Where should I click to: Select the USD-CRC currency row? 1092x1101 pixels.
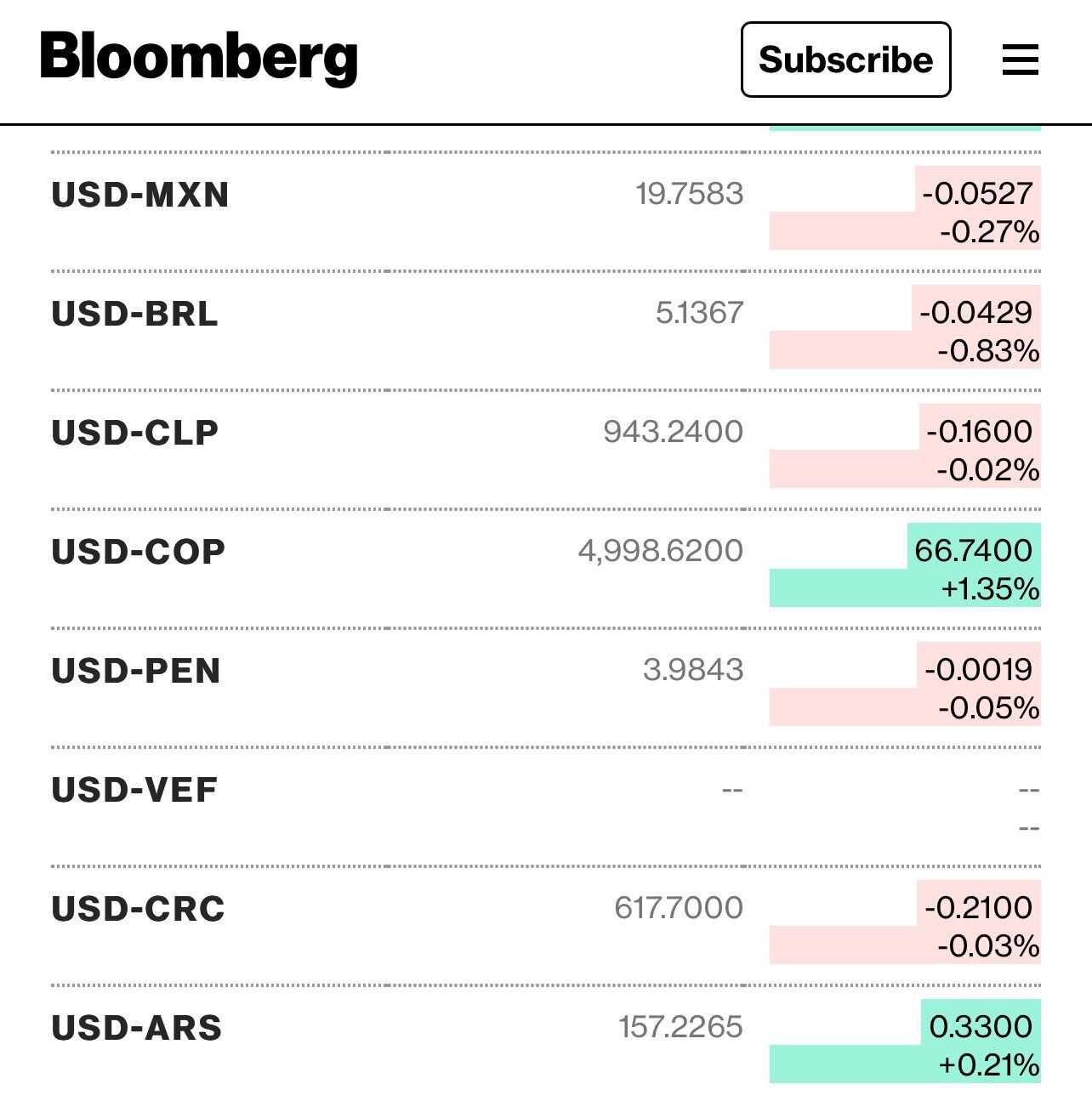pyautogui.click(x=136, y=909)
